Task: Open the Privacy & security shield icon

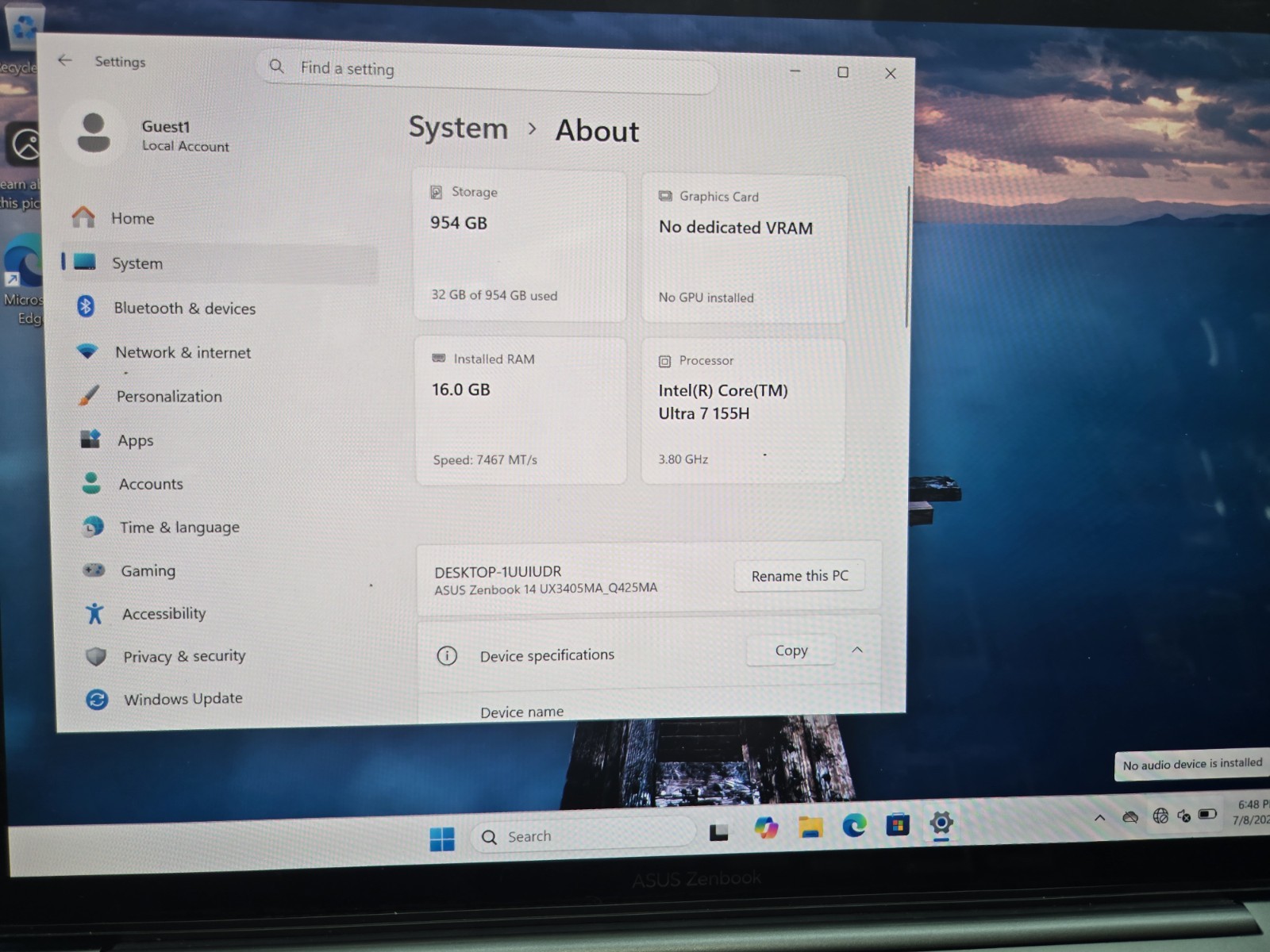Action: [96, 656]
